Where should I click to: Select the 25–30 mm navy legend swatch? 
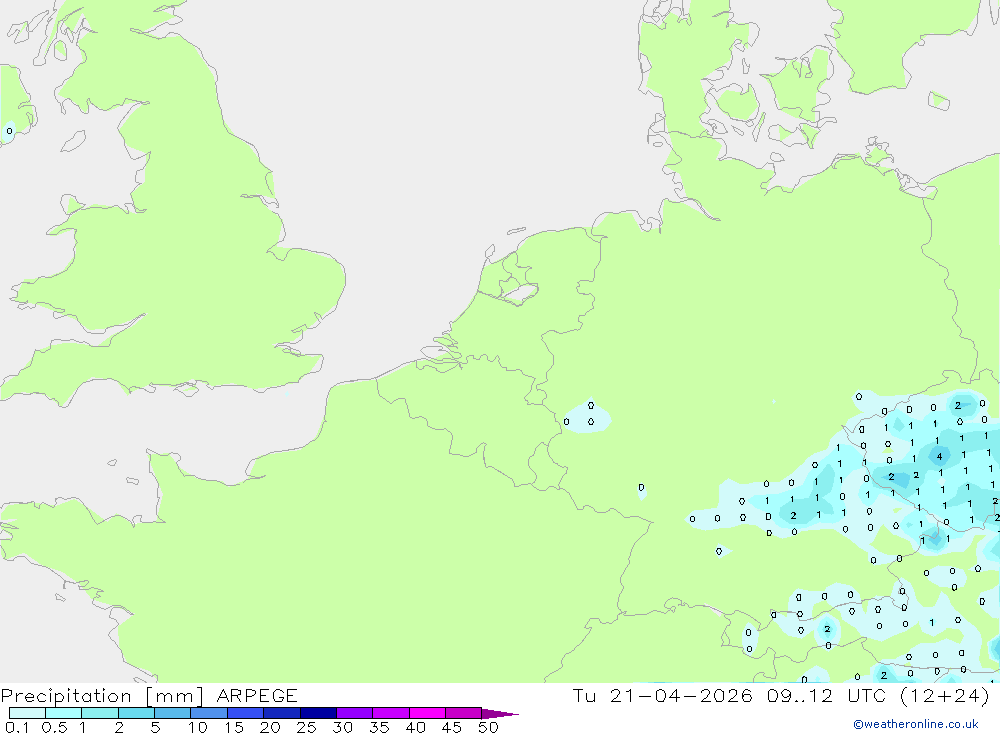pyautogui.click(x=318, y=713)
